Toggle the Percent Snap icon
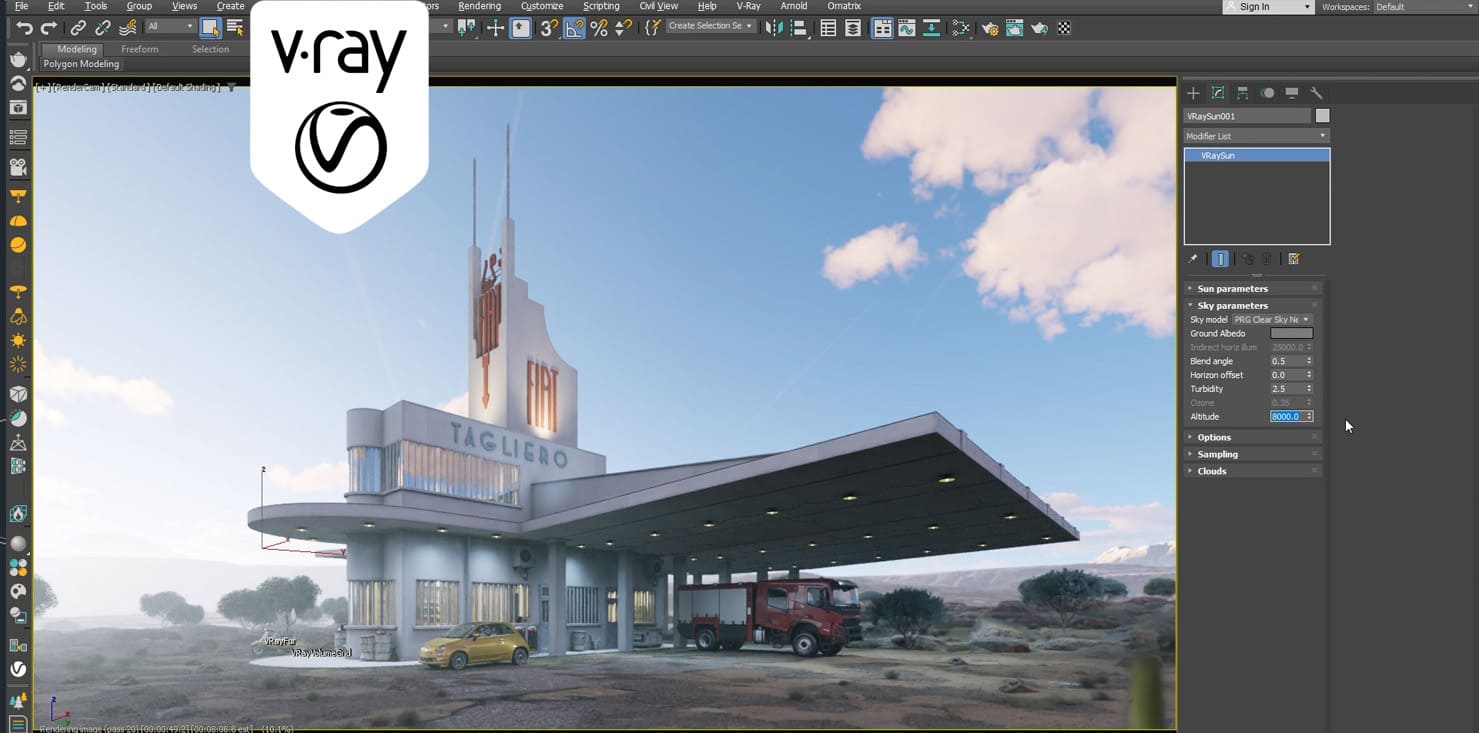 [599, 28]
